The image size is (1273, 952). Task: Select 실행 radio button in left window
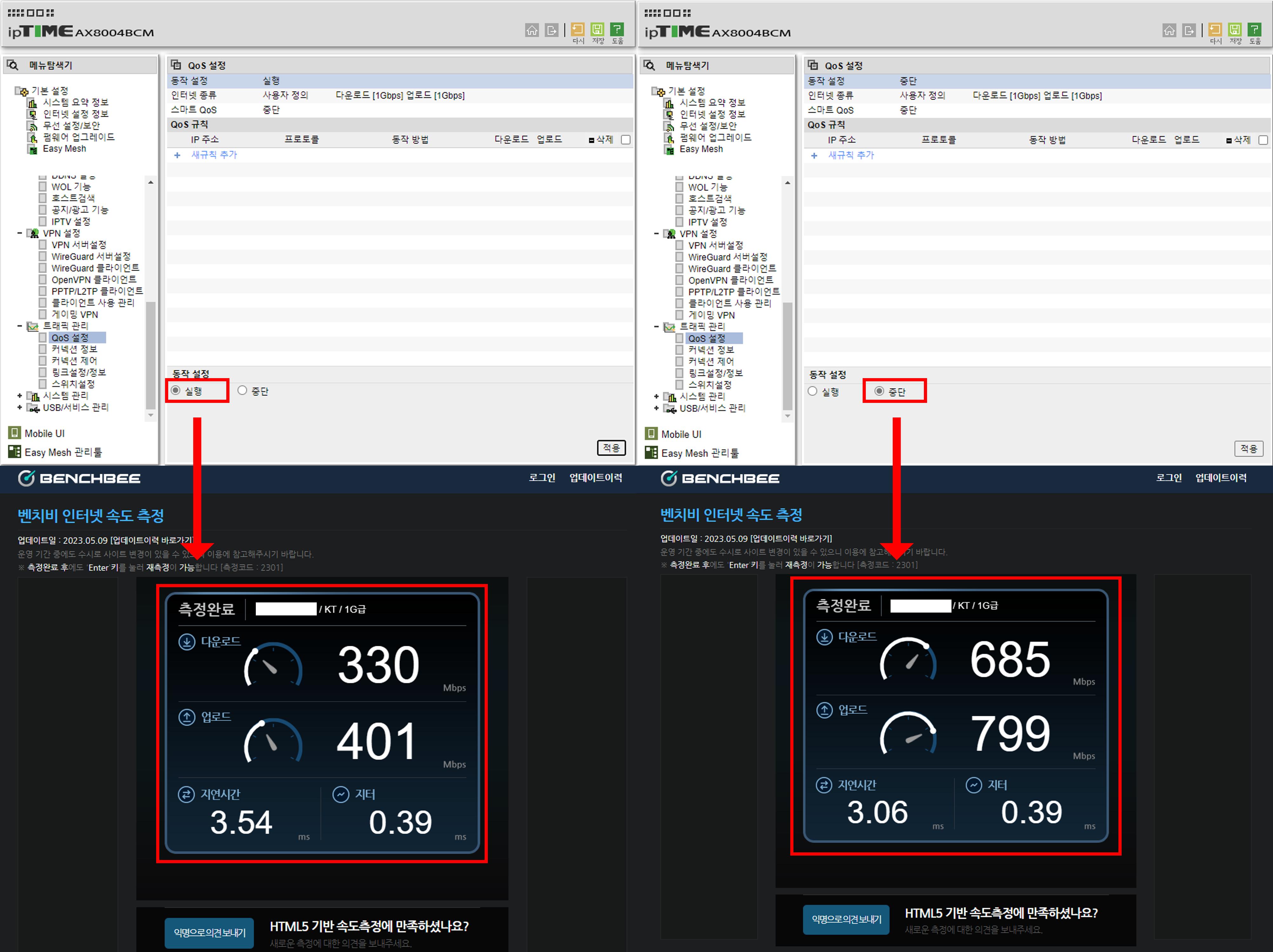(x=176, y=391)
